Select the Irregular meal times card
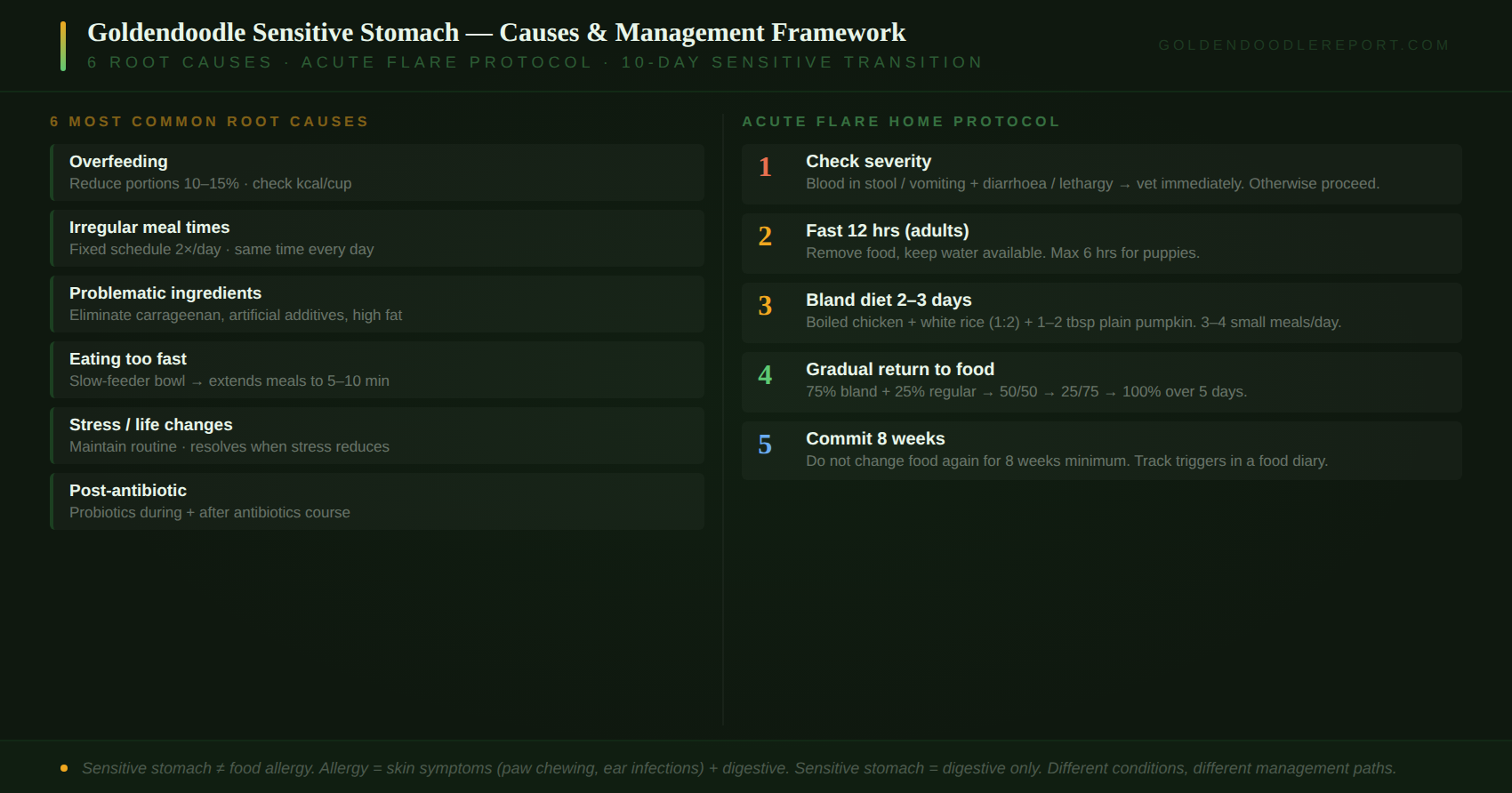The height and width of the screenshot is (793, 1512). coord(377,238)
